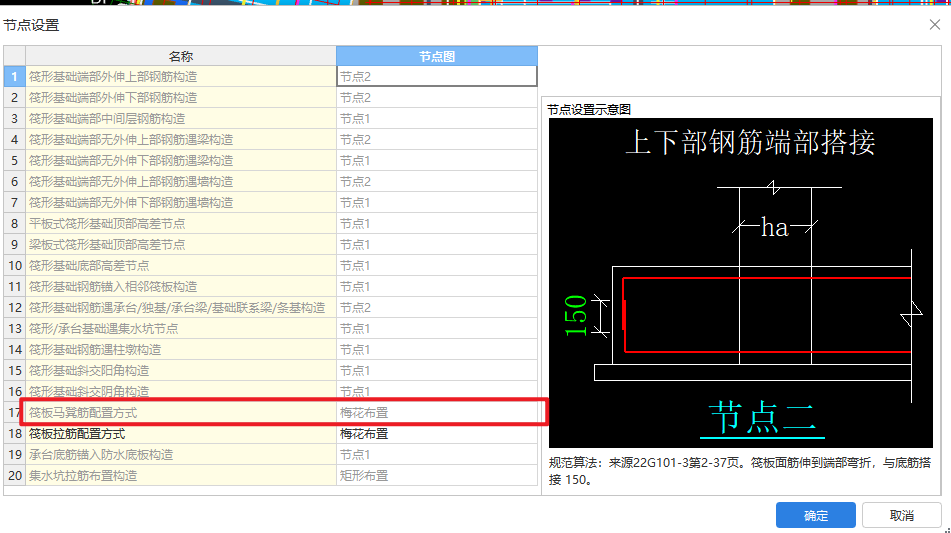This screenshot has height=533, width=951.
Task: Cancel the dialog with 取消
Action: pos(901,515)
